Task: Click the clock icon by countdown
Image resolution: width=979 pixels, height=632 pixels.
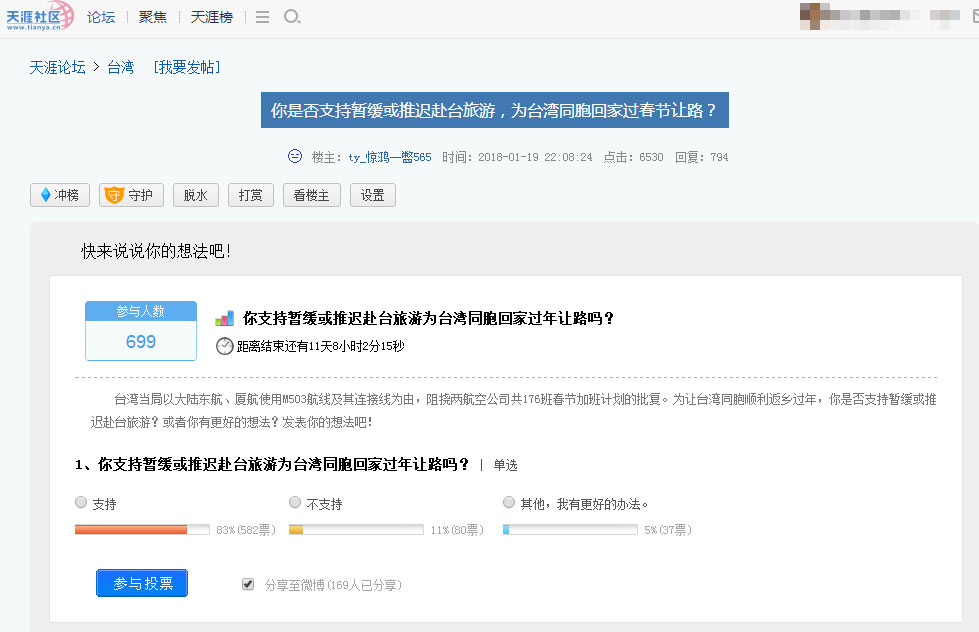Action: point(224,346)
